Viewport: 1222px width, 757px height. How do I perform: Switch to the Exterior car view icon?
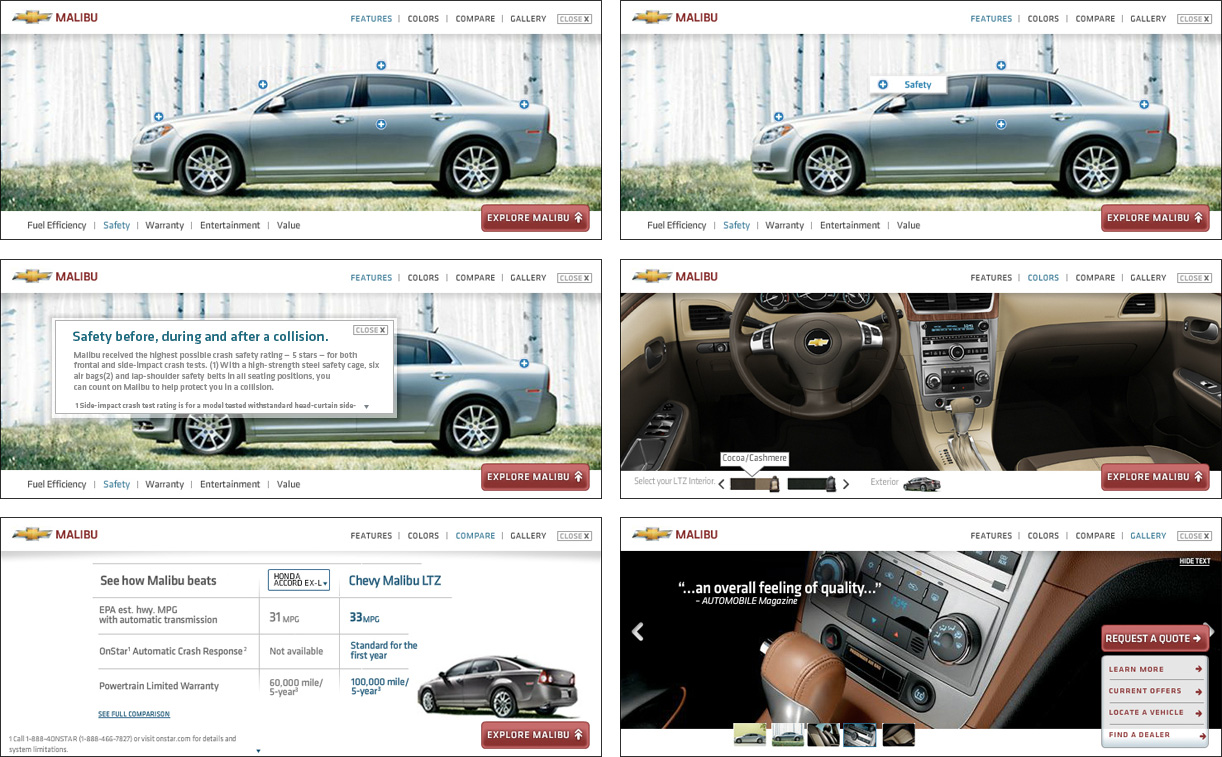[921, 484]
